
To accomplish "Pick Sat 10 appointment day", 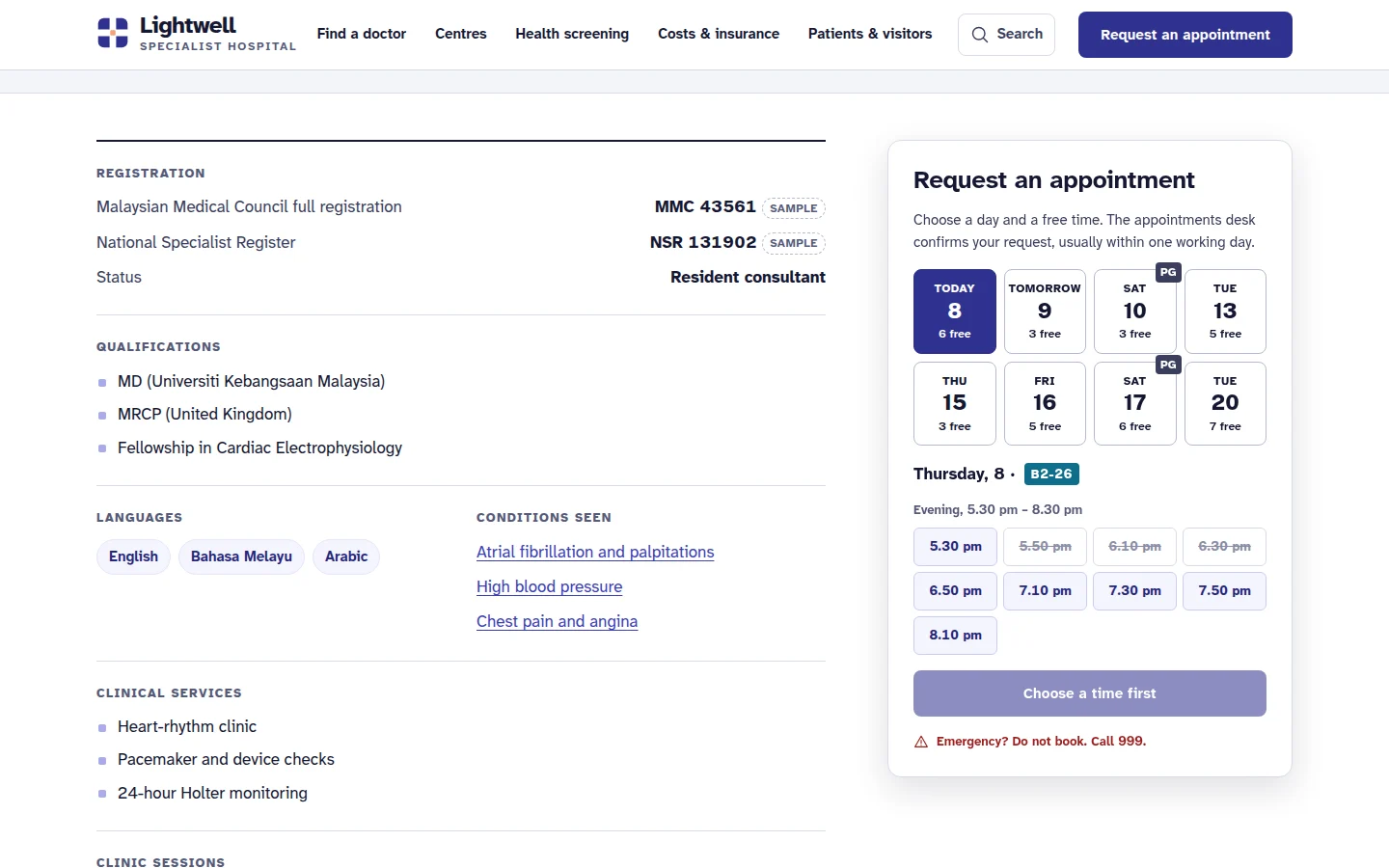I will 1135,312.
